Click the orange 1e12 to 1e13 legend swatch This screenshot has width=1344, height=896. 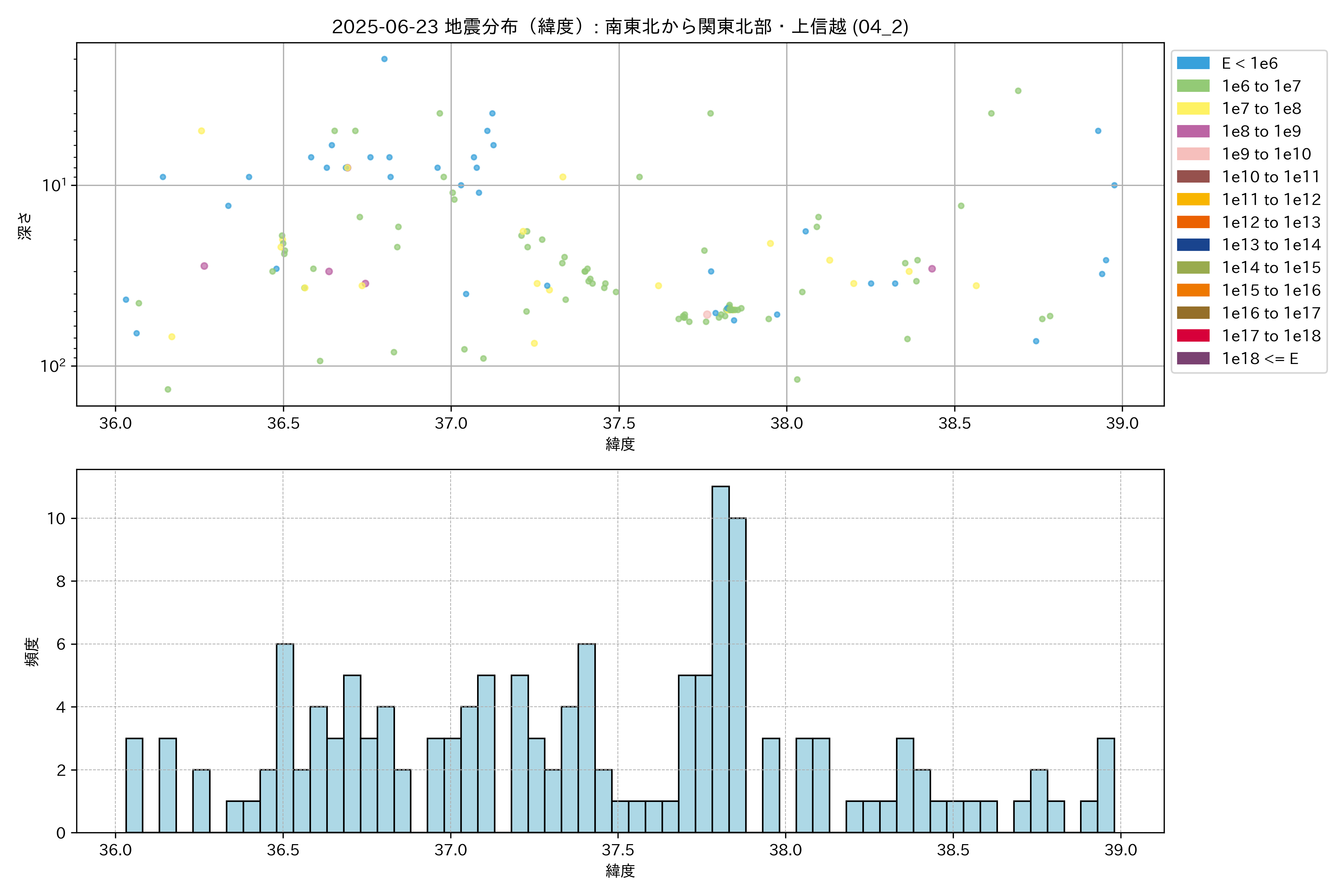pyautogui.click(x=1193, y=222)
